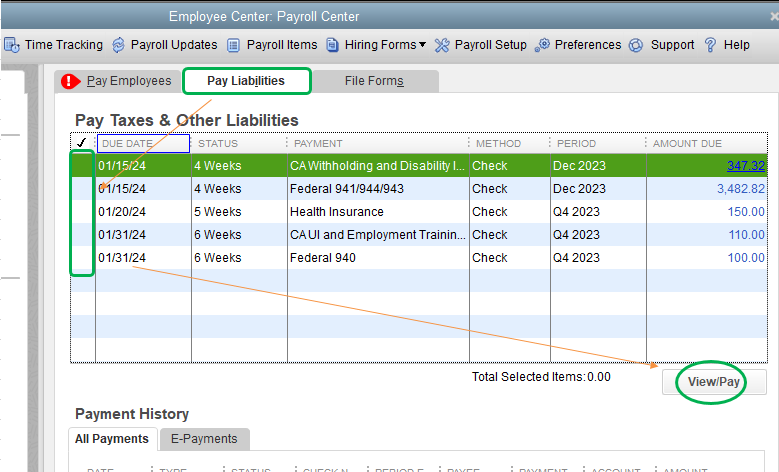Open the 110.00 amount due link
The width and height of the screenshot is (779, 472).
[x=746, y=235]
